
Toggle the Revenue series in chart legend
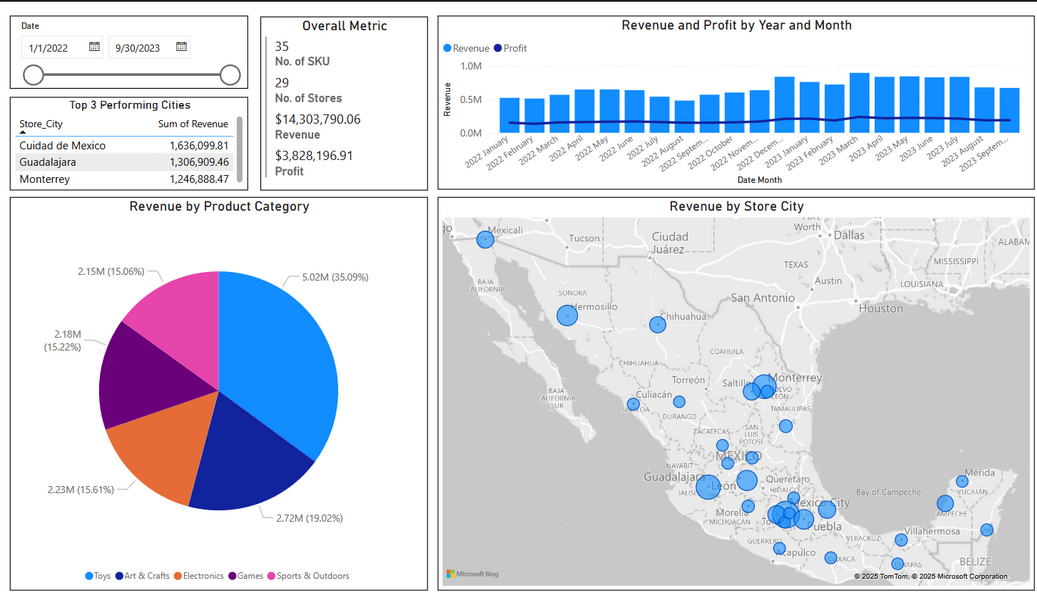466,48
